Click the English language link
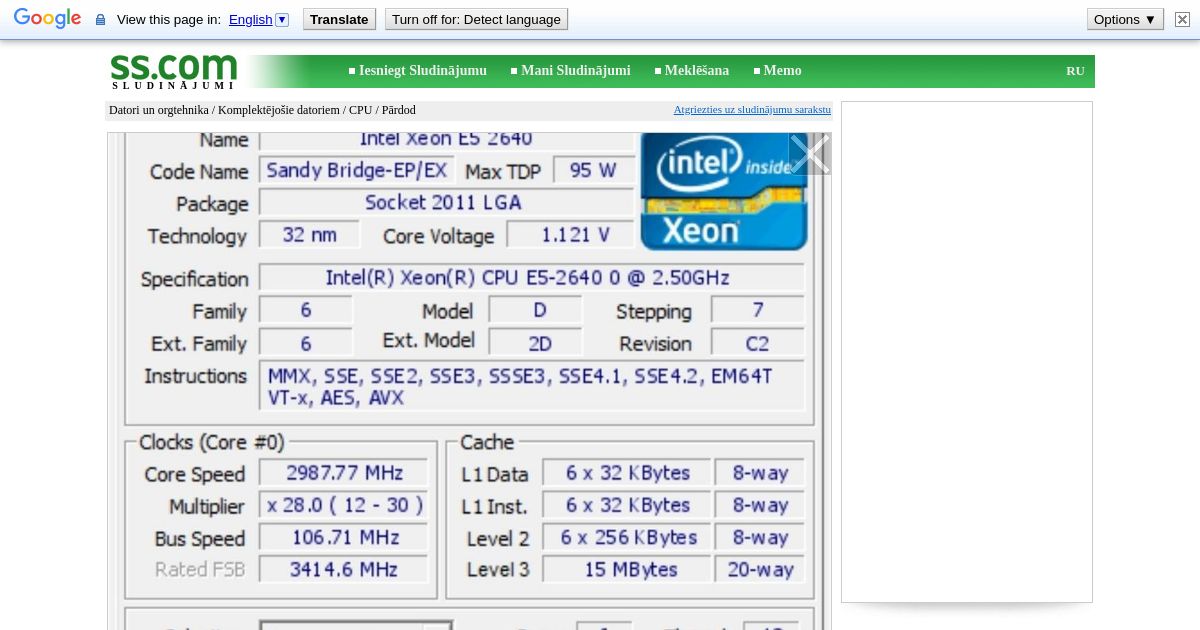1200x630 pixels. point(250,19)
